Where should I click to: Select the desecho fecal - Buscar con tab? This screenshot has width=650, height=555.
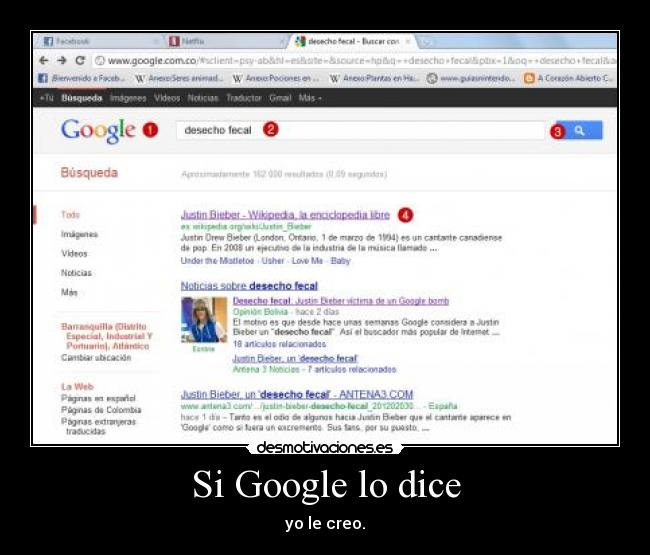352,41
